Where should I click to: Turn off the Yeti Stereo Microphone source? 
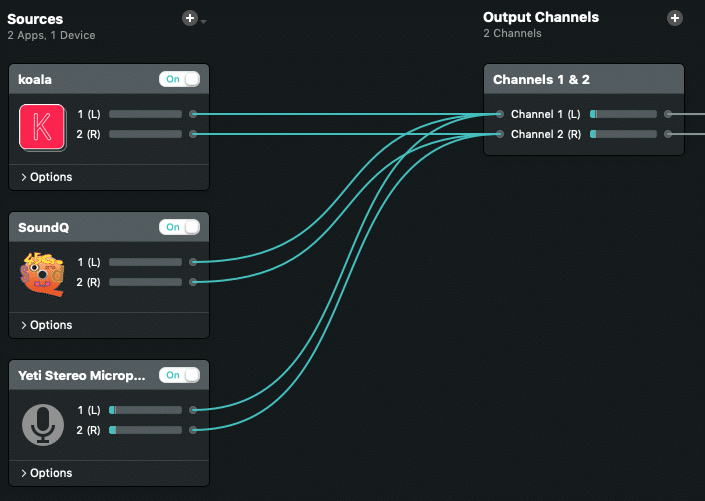179,375
